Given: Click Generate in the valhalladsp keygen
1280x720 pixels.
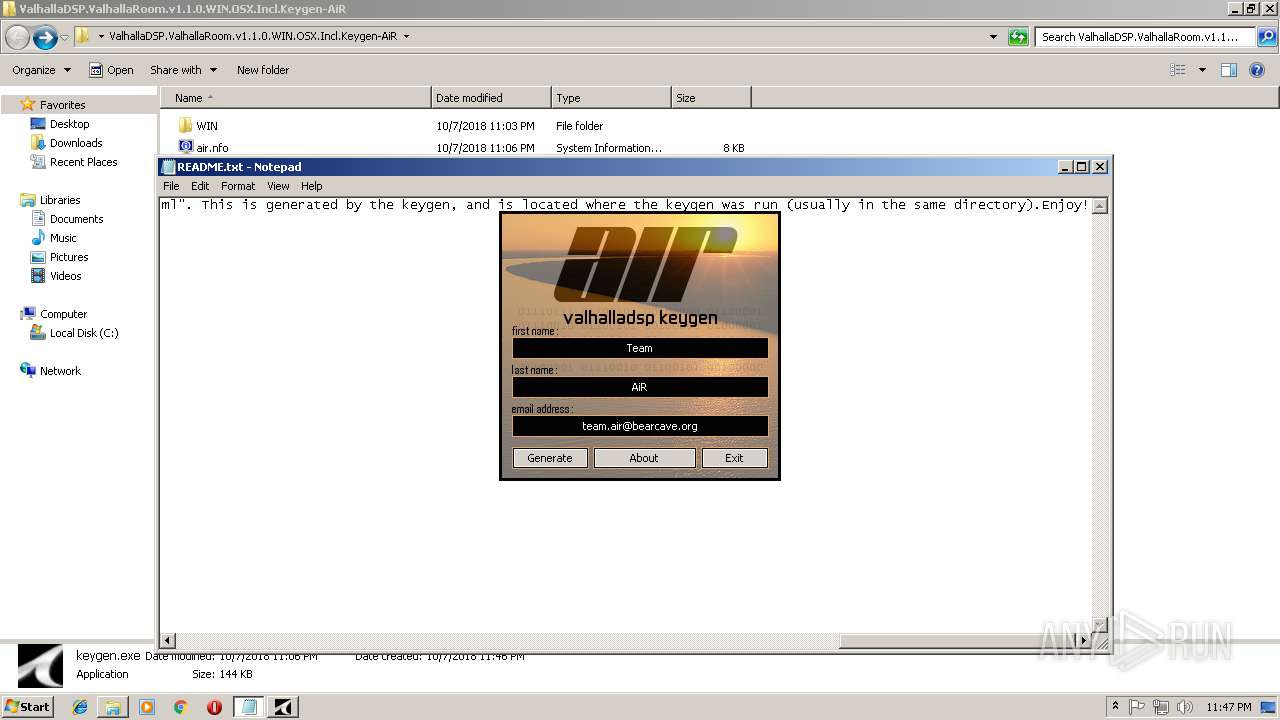Looking at the screenshot, I should 550,458.
